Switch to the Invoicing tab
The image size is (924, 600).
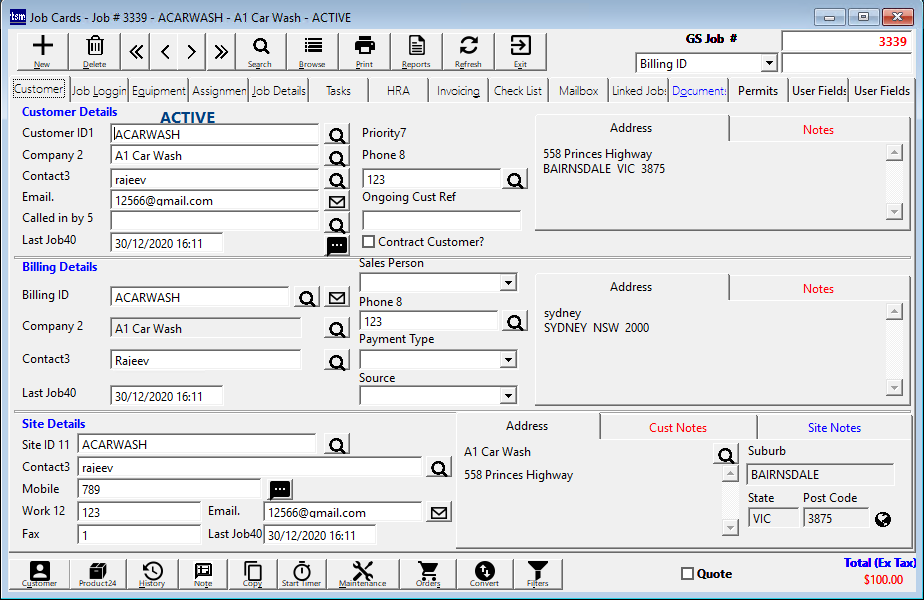[x=458, y=90]
